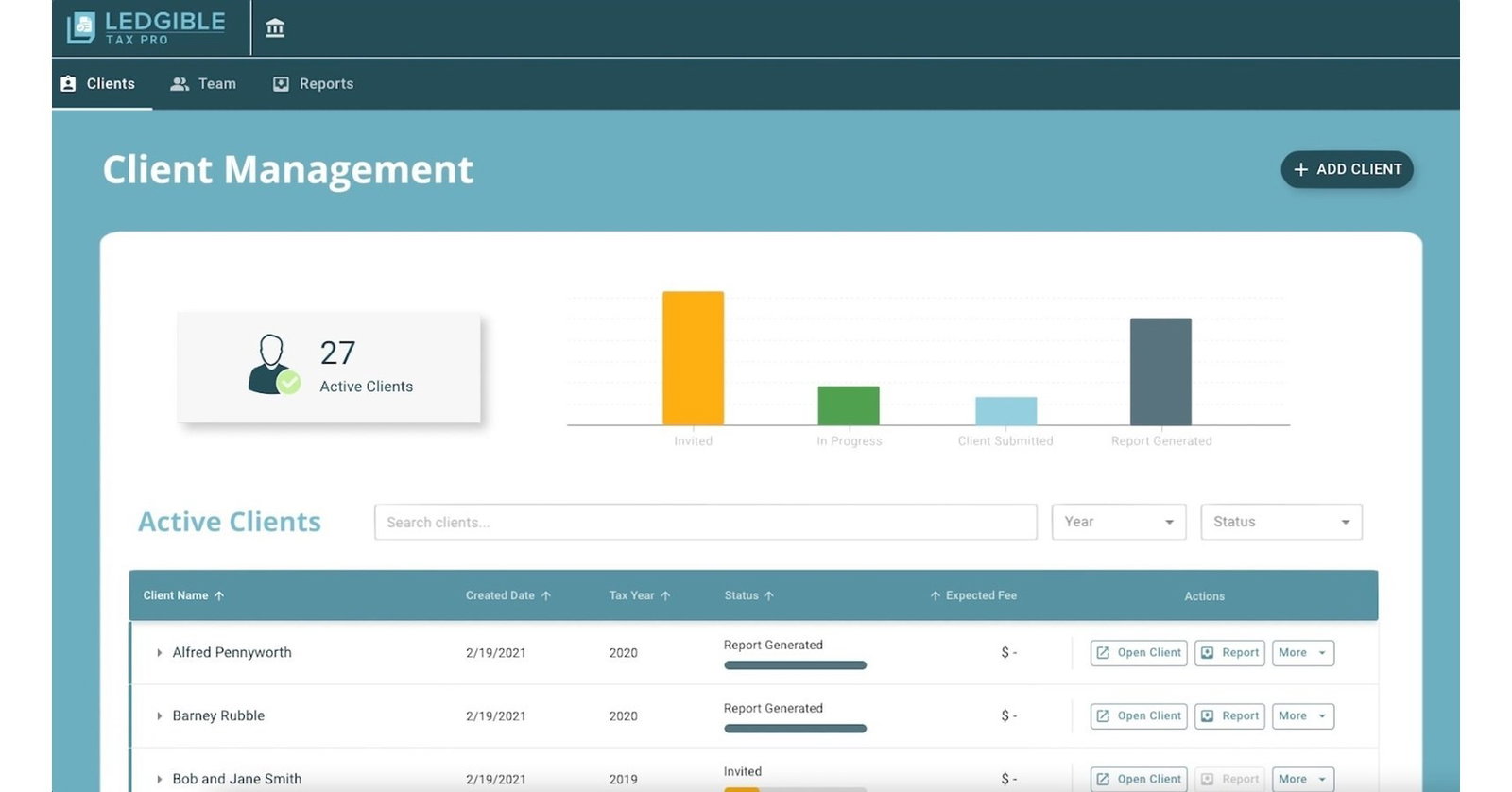Open More menu for Alfred Pennyworth

click(x=1303, y=652)
